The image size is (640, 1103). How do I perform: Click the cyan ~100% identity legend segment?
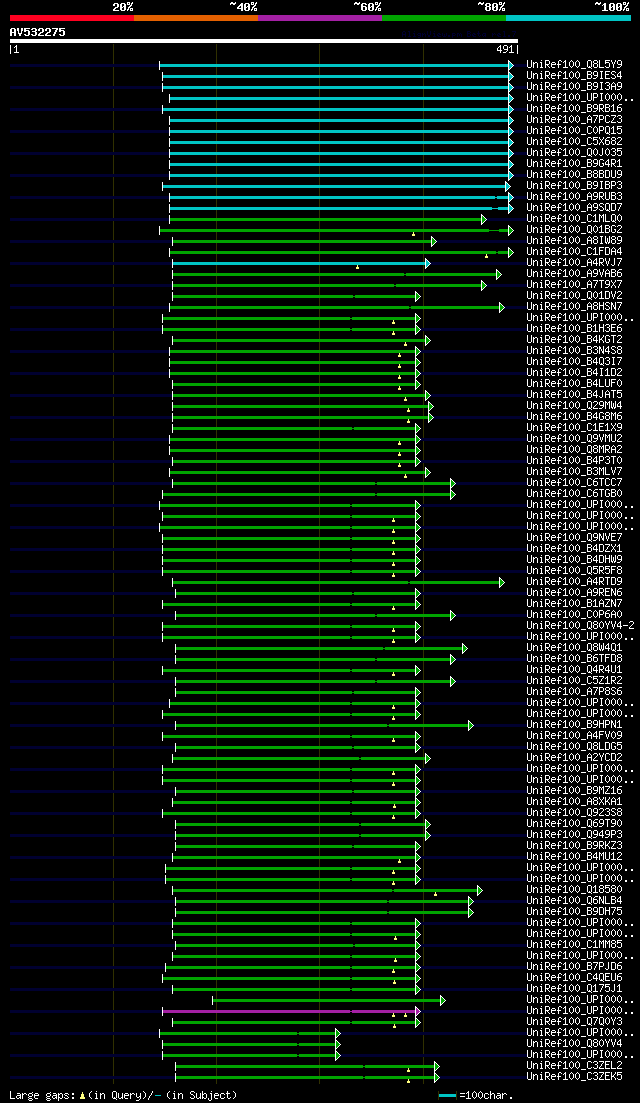coord(568,18)
